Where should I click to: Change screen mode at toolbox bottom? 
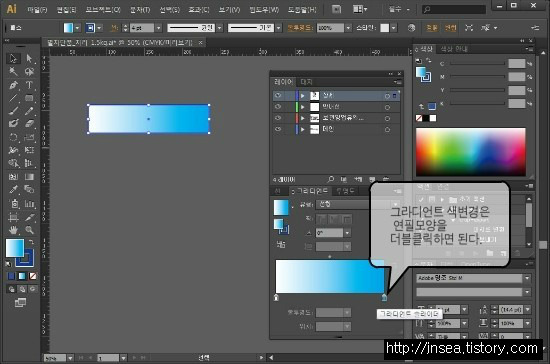pyautogui.click(x=20, y=302)
